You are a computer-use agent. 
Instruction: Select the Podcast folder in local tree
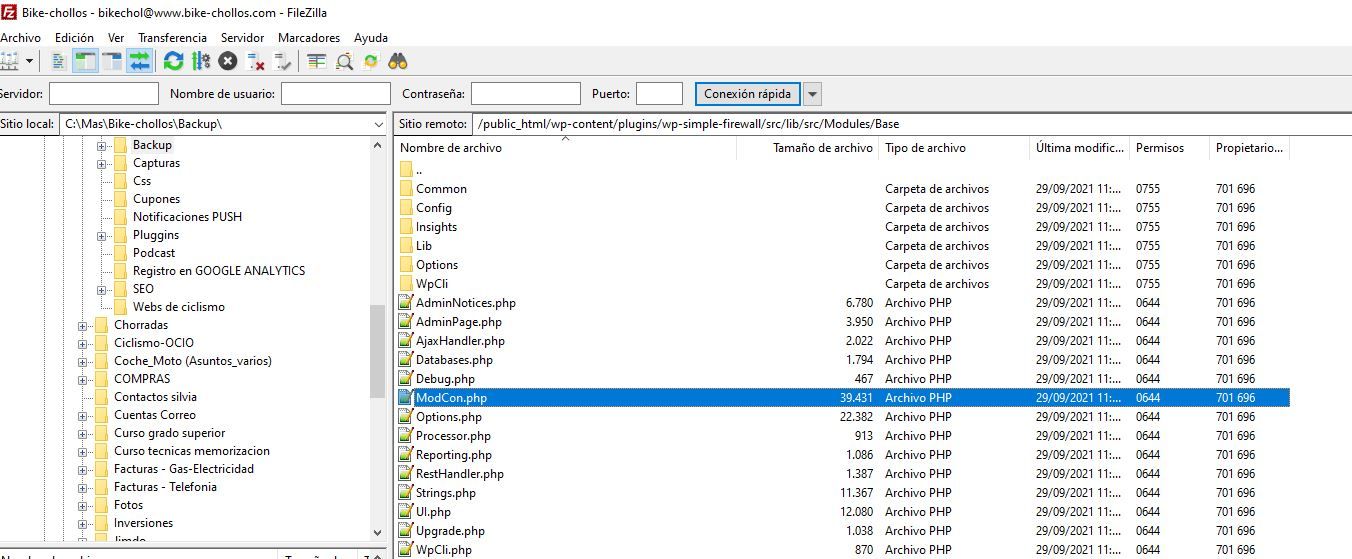pos(154,253)
